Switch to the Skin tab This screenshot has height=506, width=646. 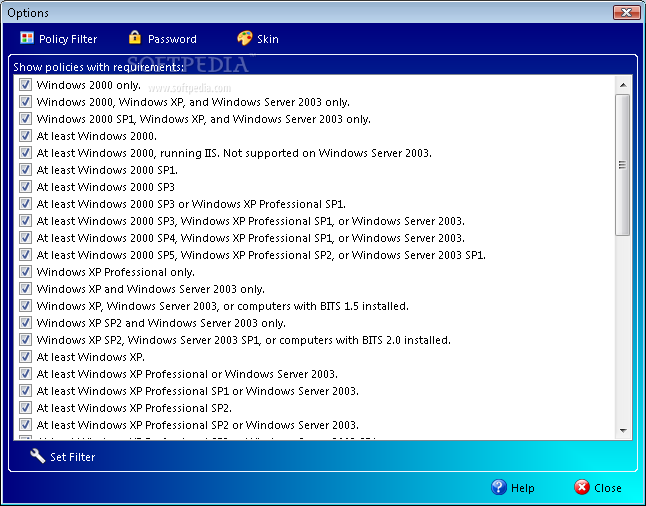click(x=258, y=38)
